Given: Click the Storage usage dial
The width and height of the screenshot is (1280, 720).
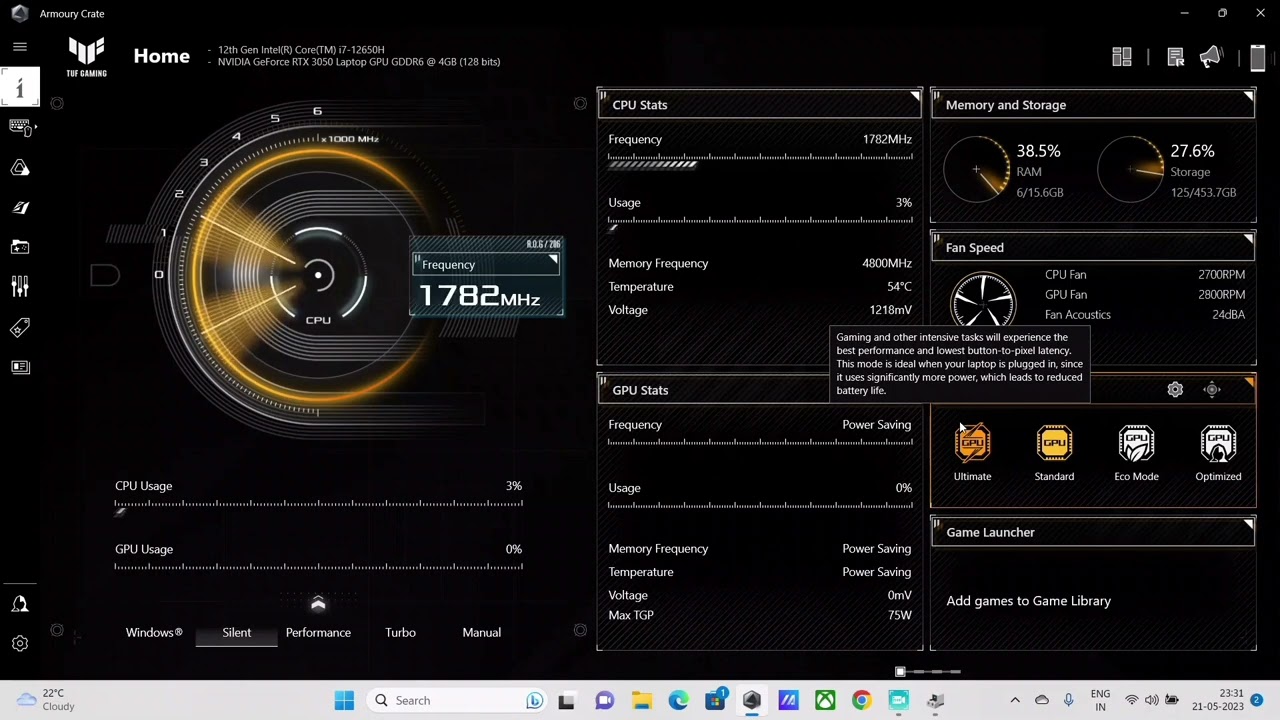Looking at the screenshot, I should pos(1130,170).
